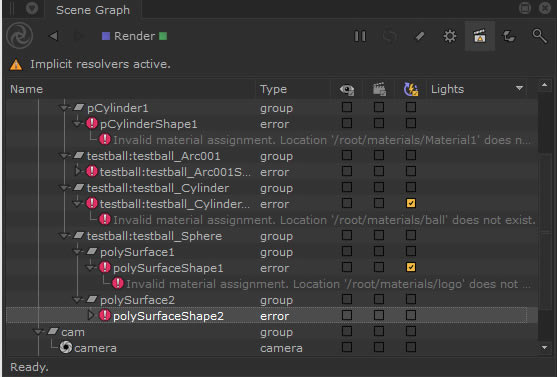The height and width of the screenshot is (377, 557).
Task: Expand testball_Arc001S error row
Action: (x=77, y=171)
